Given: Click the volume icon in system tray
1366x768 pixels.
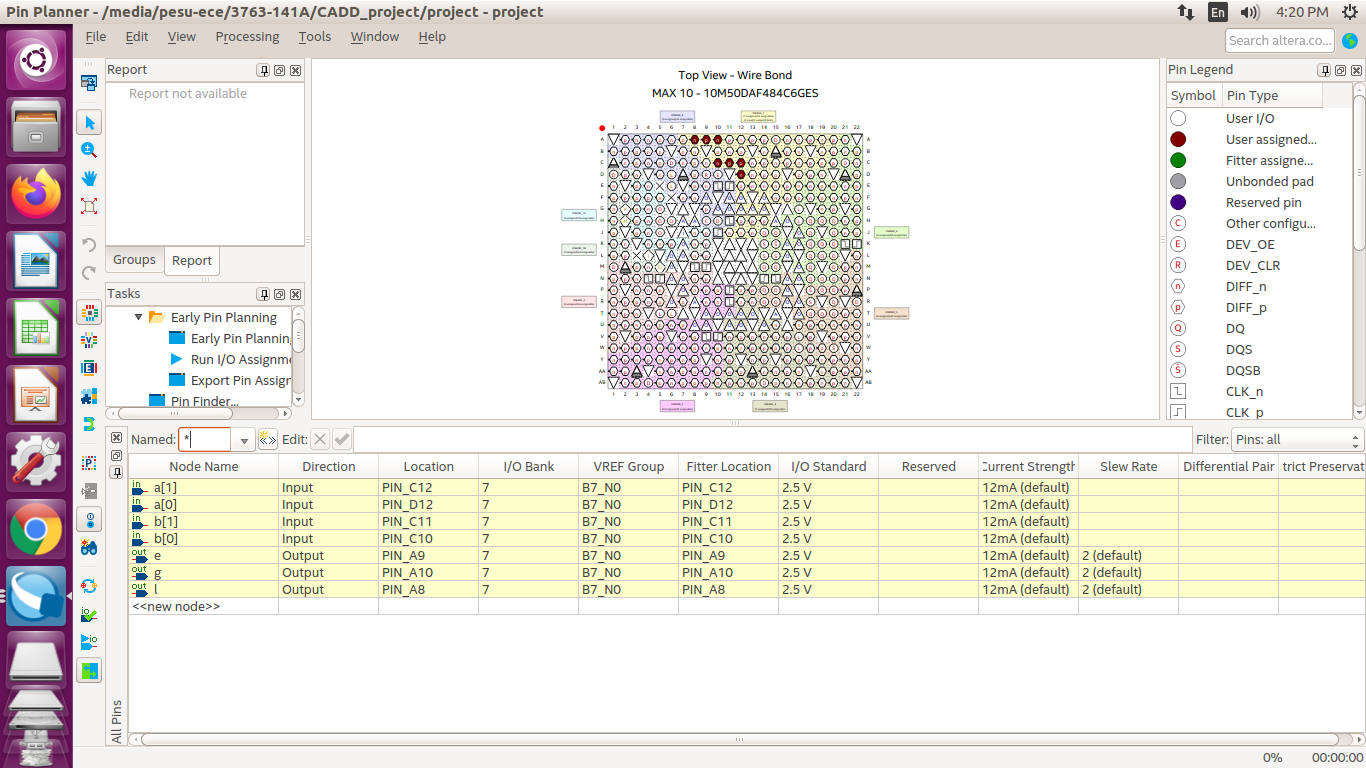Looking at the screenshot, I should point(1250,12).
